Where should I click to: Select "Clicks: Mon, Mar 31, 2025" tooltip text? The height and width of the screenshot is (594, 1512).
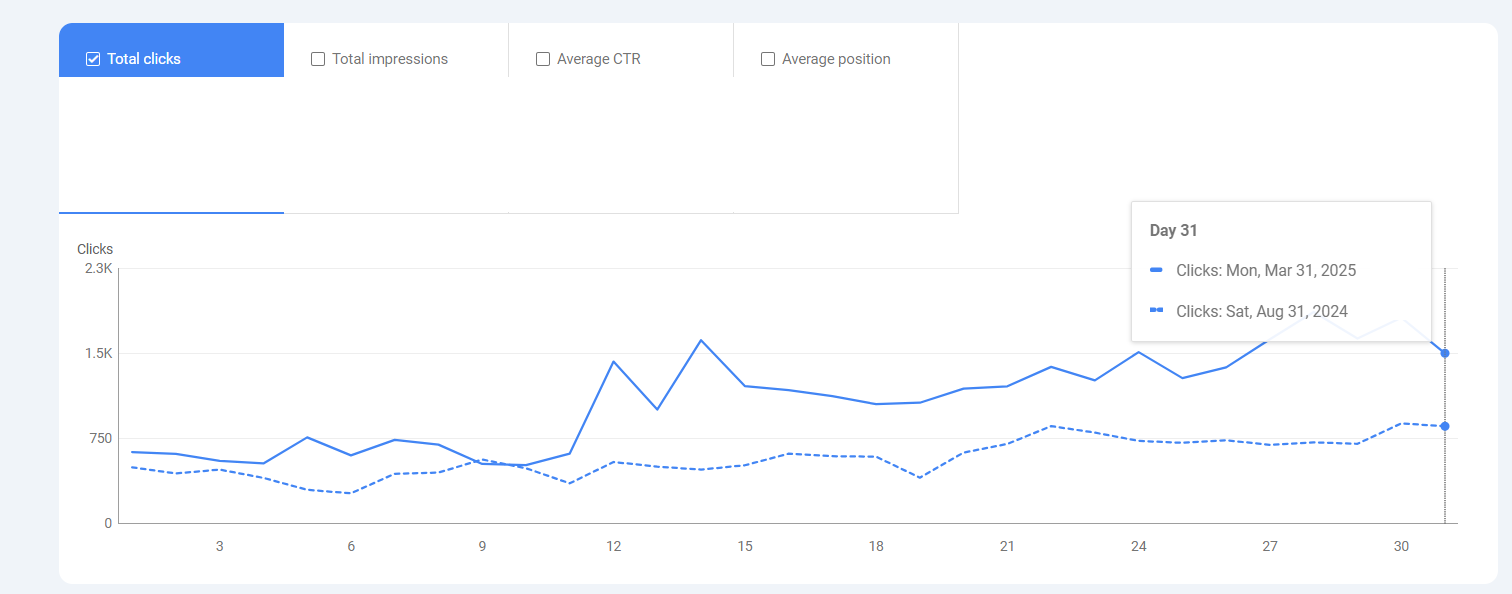coord(1266,270)
